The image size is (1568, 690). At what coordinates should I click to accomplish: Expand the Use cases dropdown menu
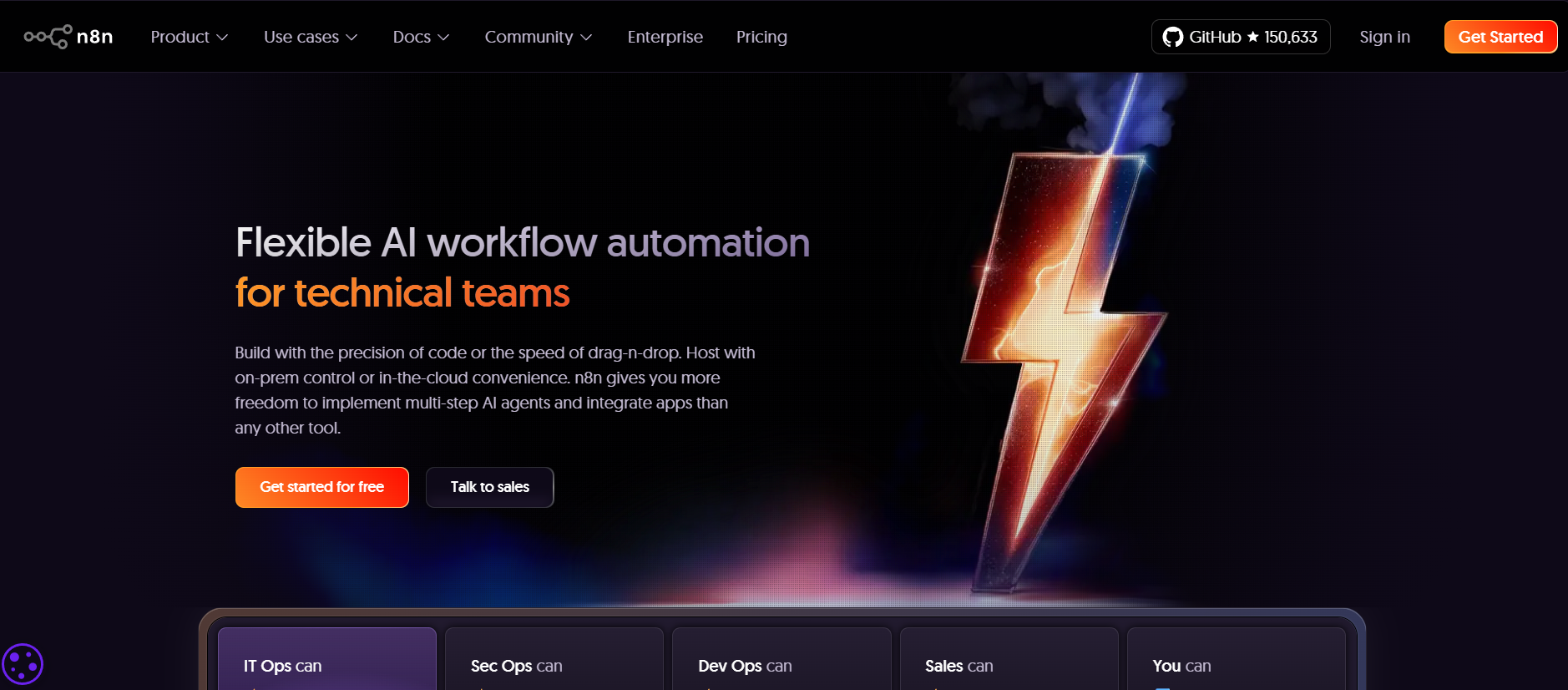click(311, 37)
